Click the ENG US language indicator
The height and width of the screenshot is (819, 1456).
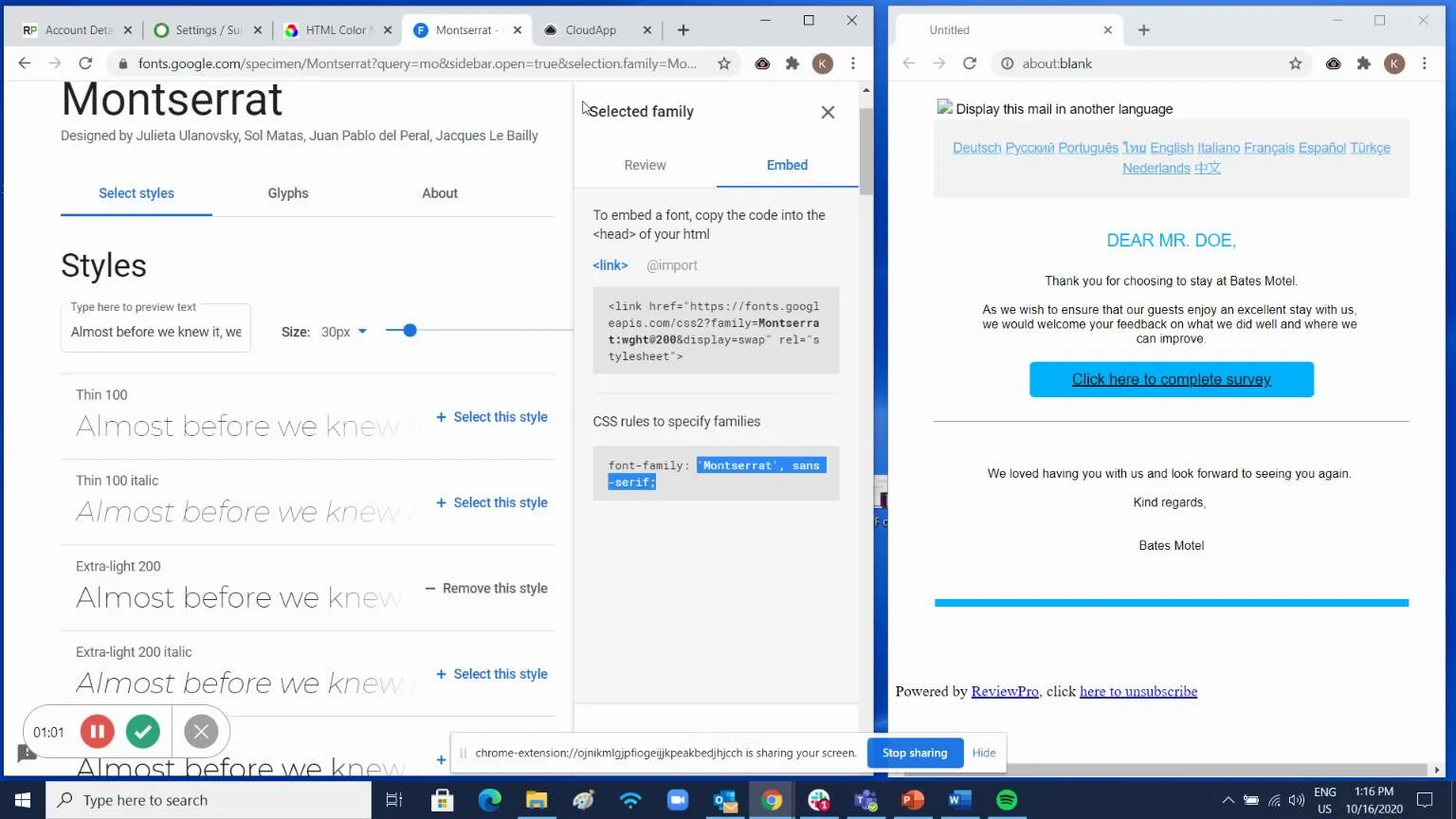[x=1325, y=800]
